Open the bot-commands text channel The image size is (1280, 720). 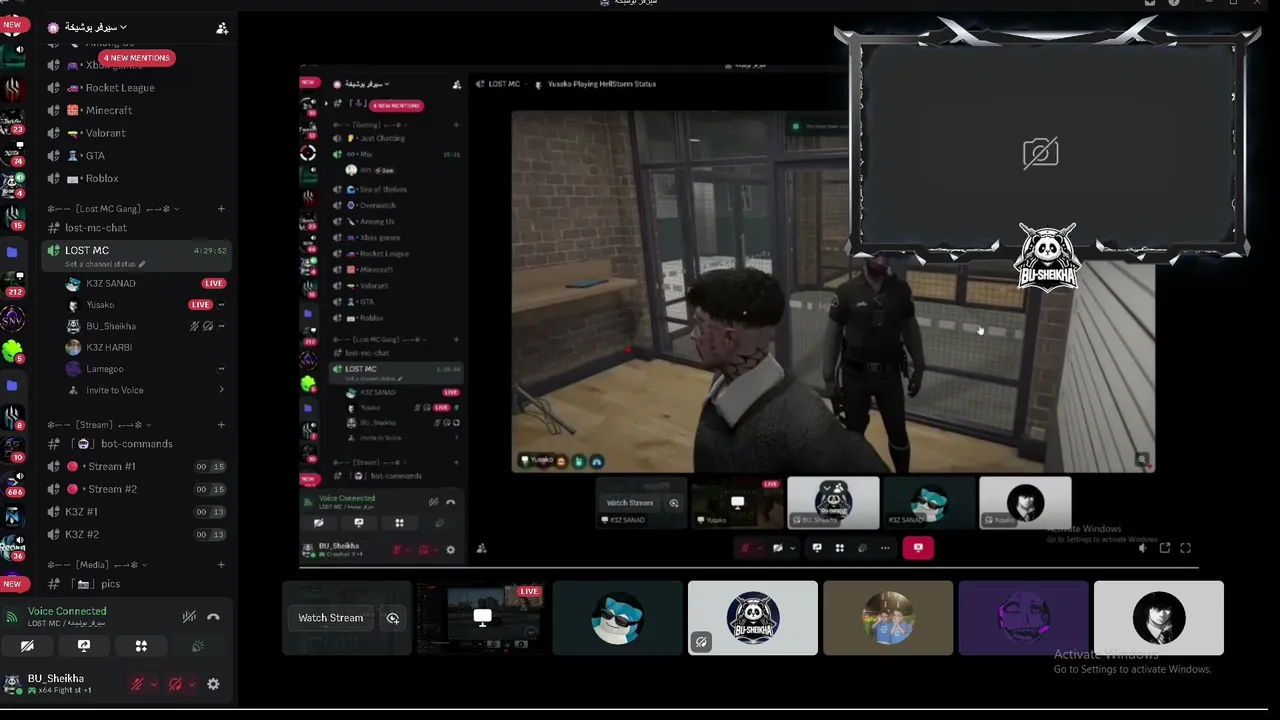(136, 444)
